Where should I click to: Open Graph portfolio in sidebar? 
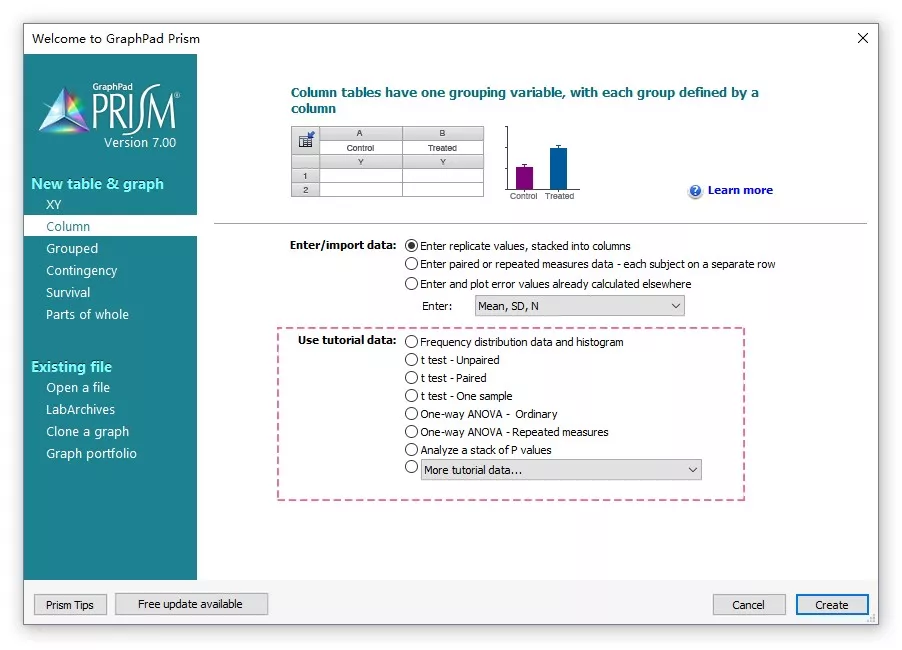(91, 453)
